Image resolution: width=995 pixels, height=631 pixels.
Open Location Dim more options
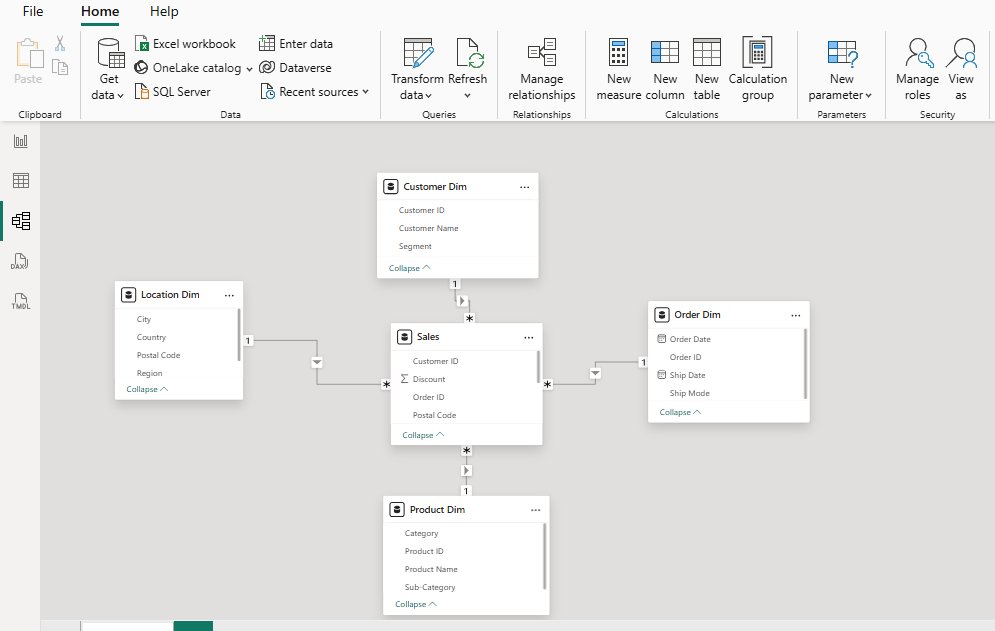(229, 295)
